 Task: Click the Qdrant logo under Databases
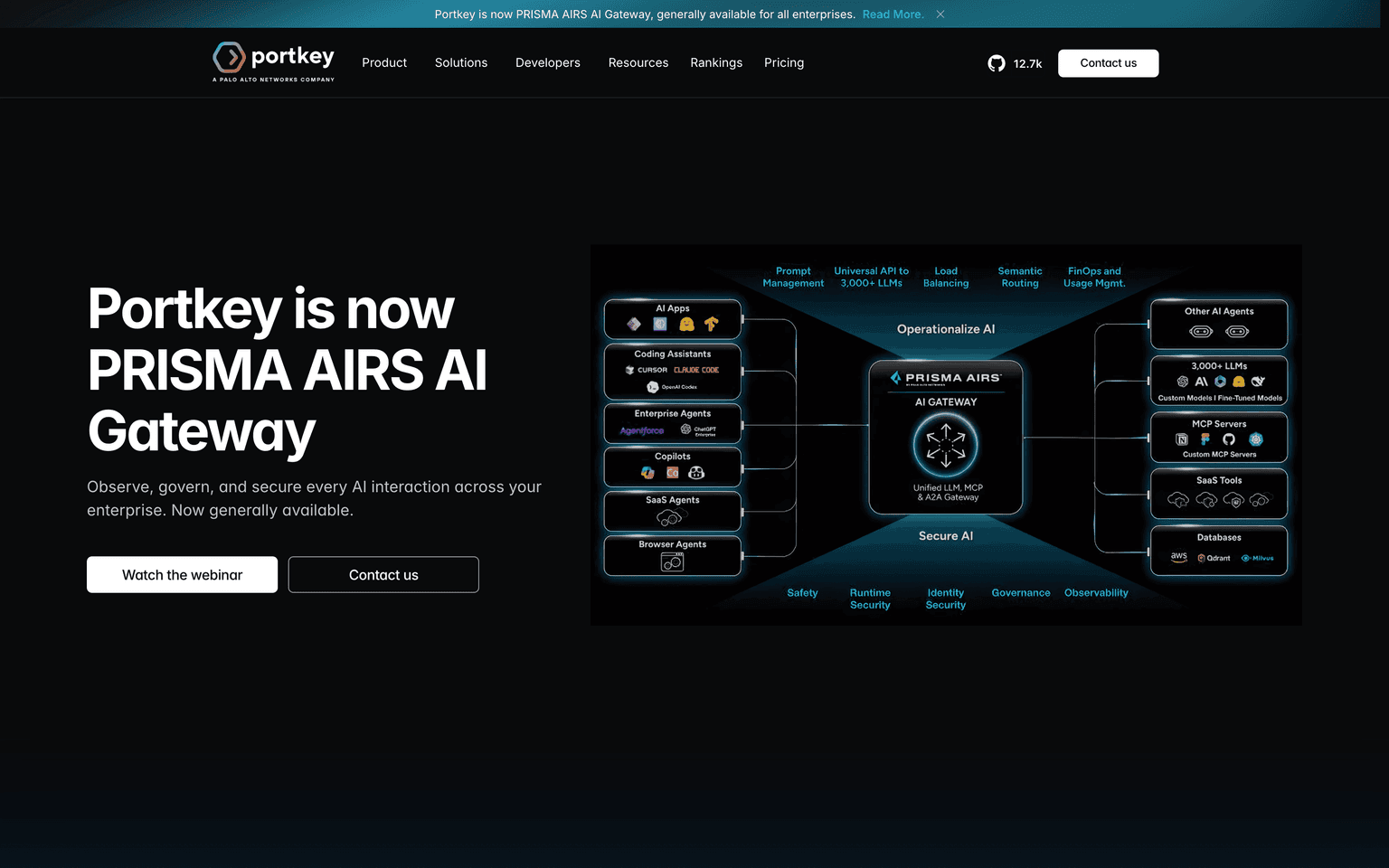[1214, 558]
